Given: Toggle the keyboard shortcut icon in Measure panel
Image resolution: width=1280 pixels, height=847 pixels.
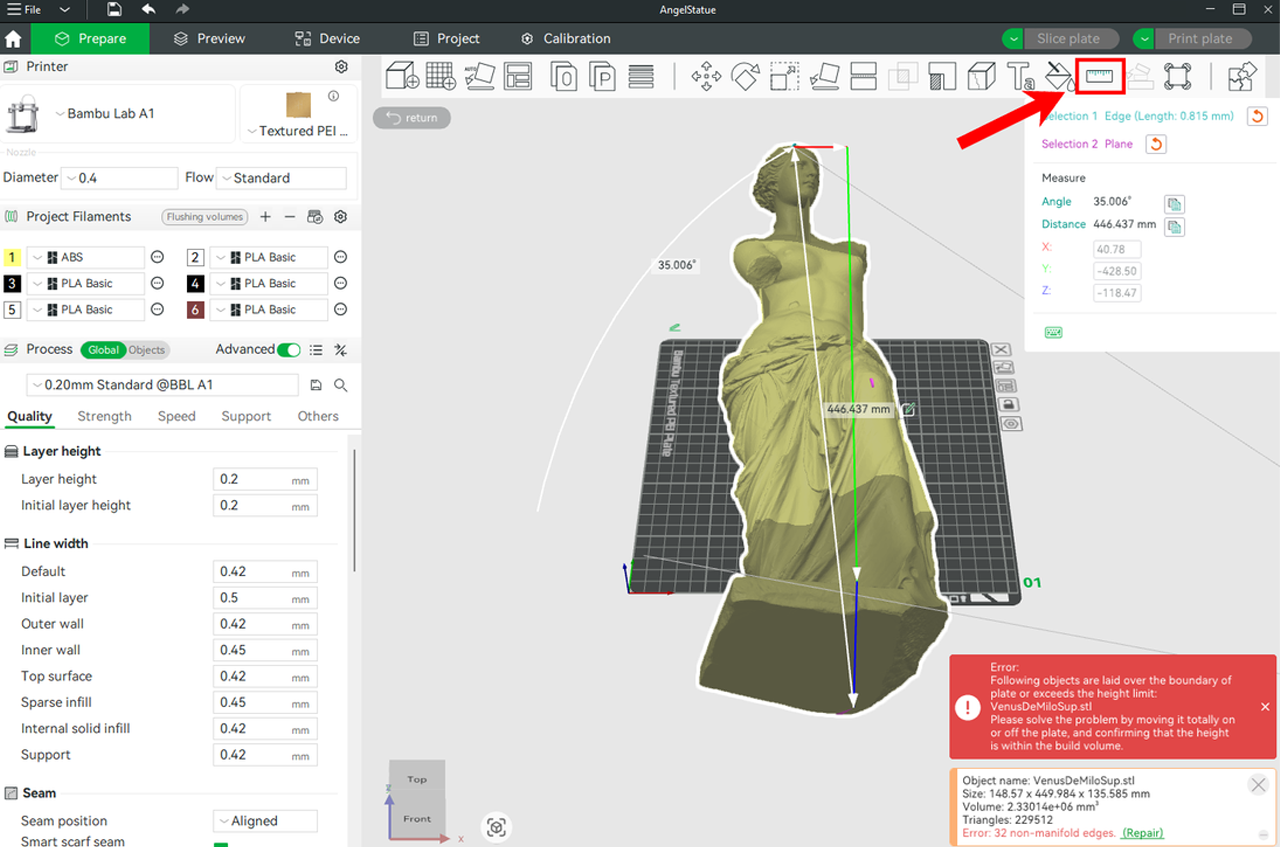Looking at the screenshot, I should pyautogui.click(x=1053, y=333).
